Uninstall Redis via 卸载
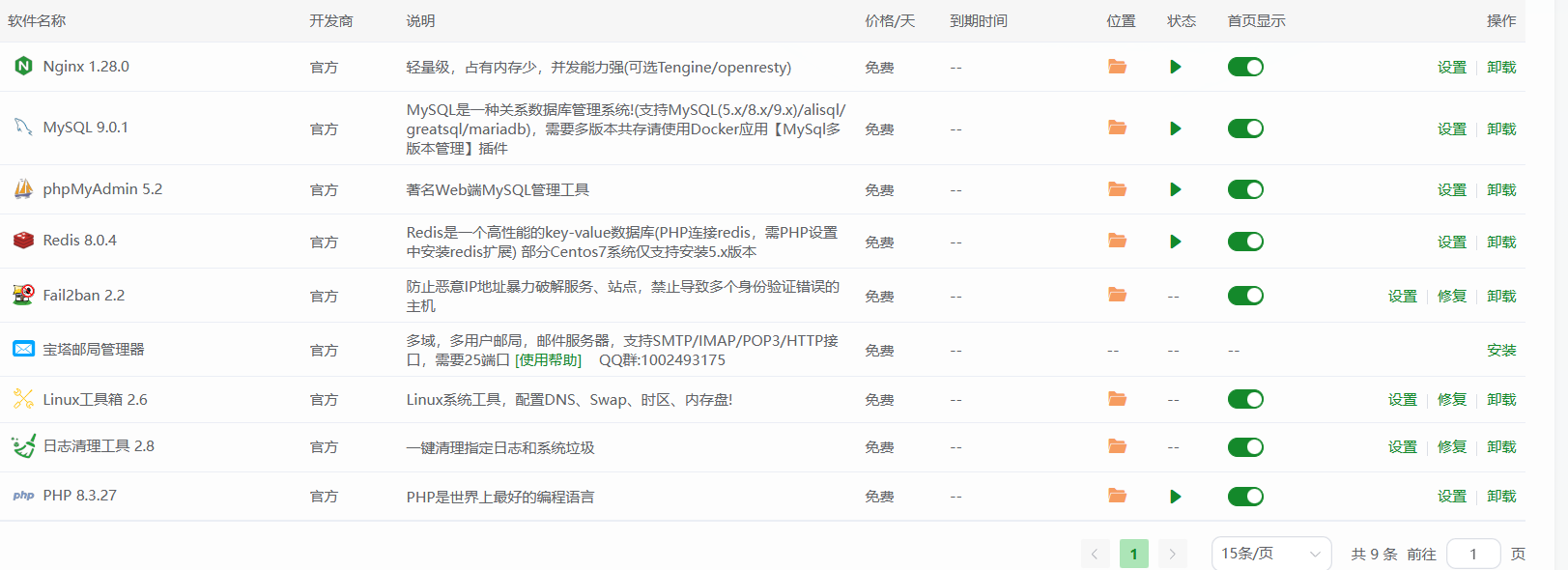The width and height of the screenshot is (1568, 570). 1501,242
